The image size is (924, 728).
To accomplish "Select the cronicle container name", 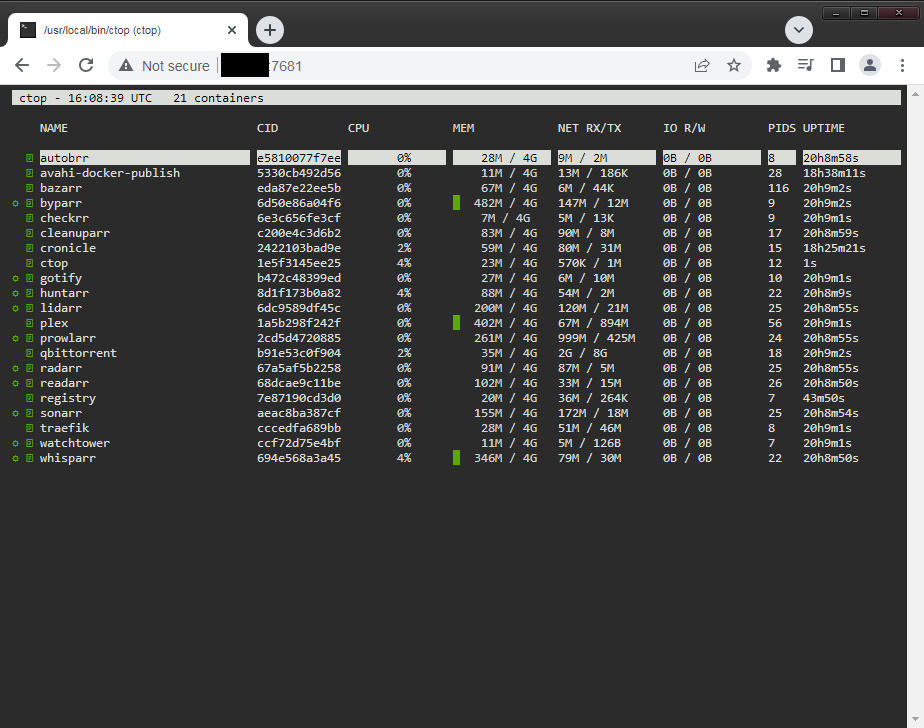I will (x=68, y=248).
